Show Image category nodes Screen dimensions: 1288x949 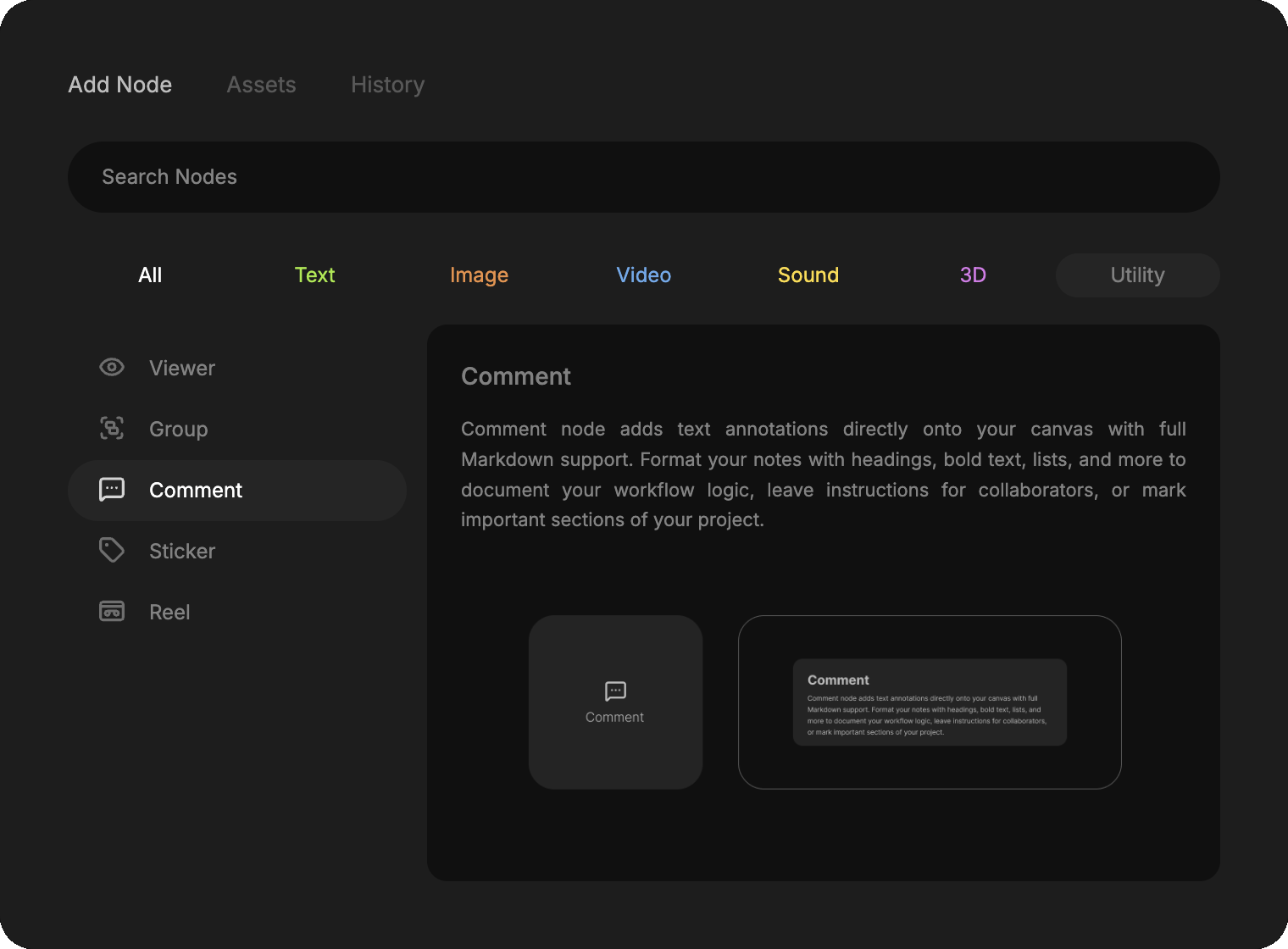[x=479, y=275]
